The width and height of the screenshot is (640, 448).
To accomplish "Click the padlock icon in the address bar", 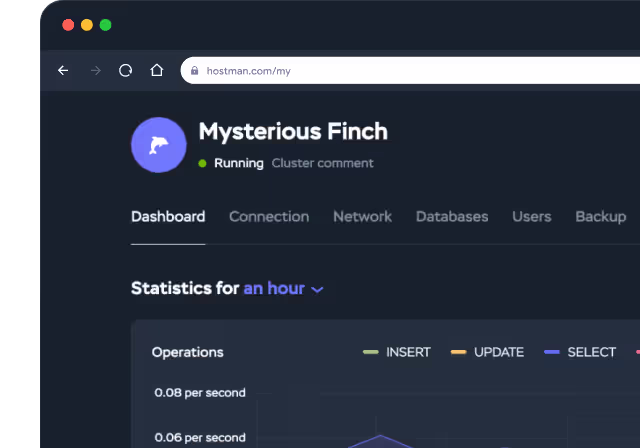I will click(194, 71).
